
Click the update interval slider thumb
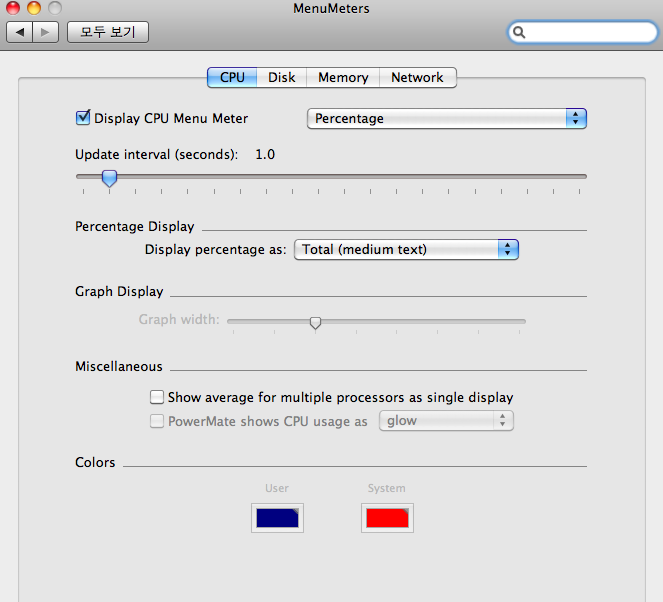tap(110, 178)
